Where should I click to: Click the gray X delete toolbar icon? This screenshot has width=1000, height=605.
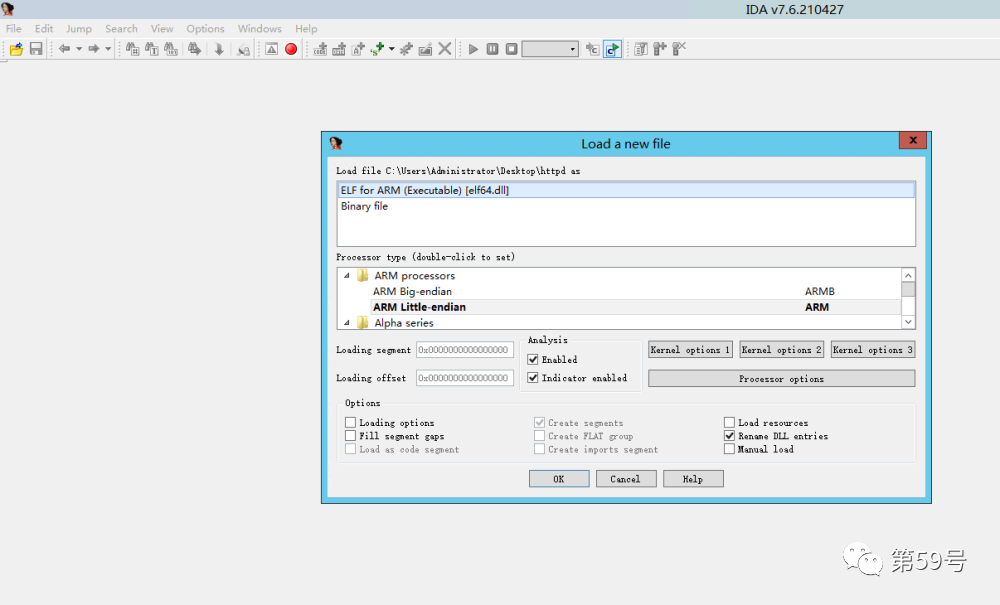point(445,49)
